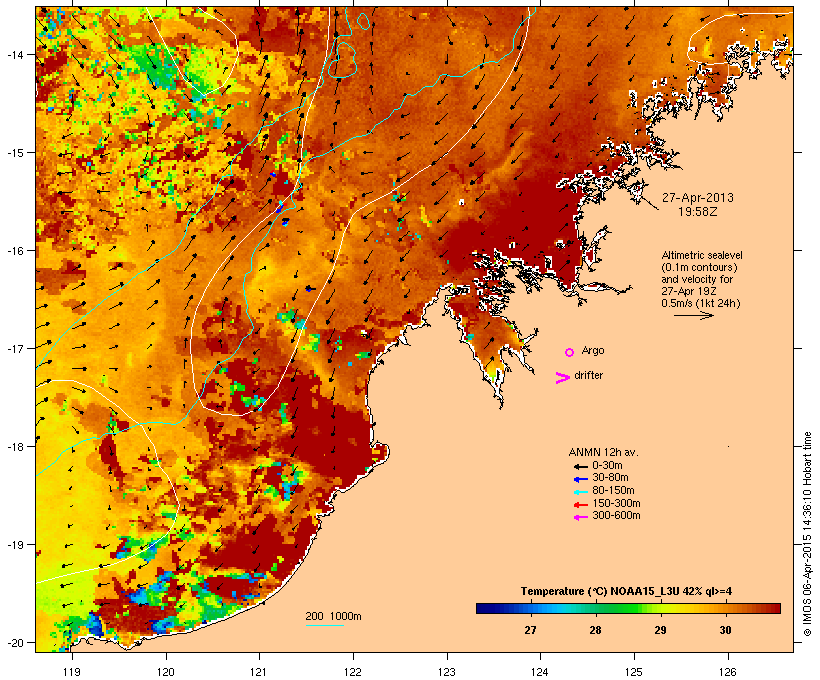Click the 125 longitude axis label

pos(634,672)
